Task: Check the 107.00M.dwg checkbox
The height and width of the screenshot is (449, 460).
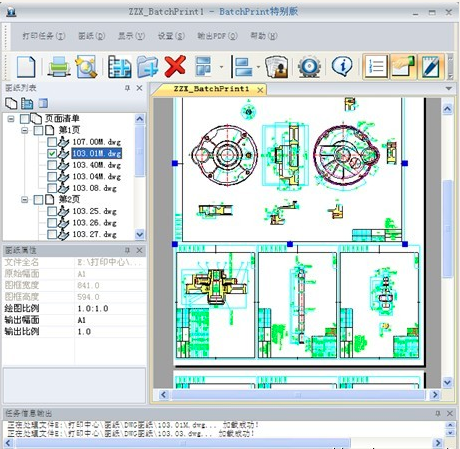Action: tap(52, 142)
